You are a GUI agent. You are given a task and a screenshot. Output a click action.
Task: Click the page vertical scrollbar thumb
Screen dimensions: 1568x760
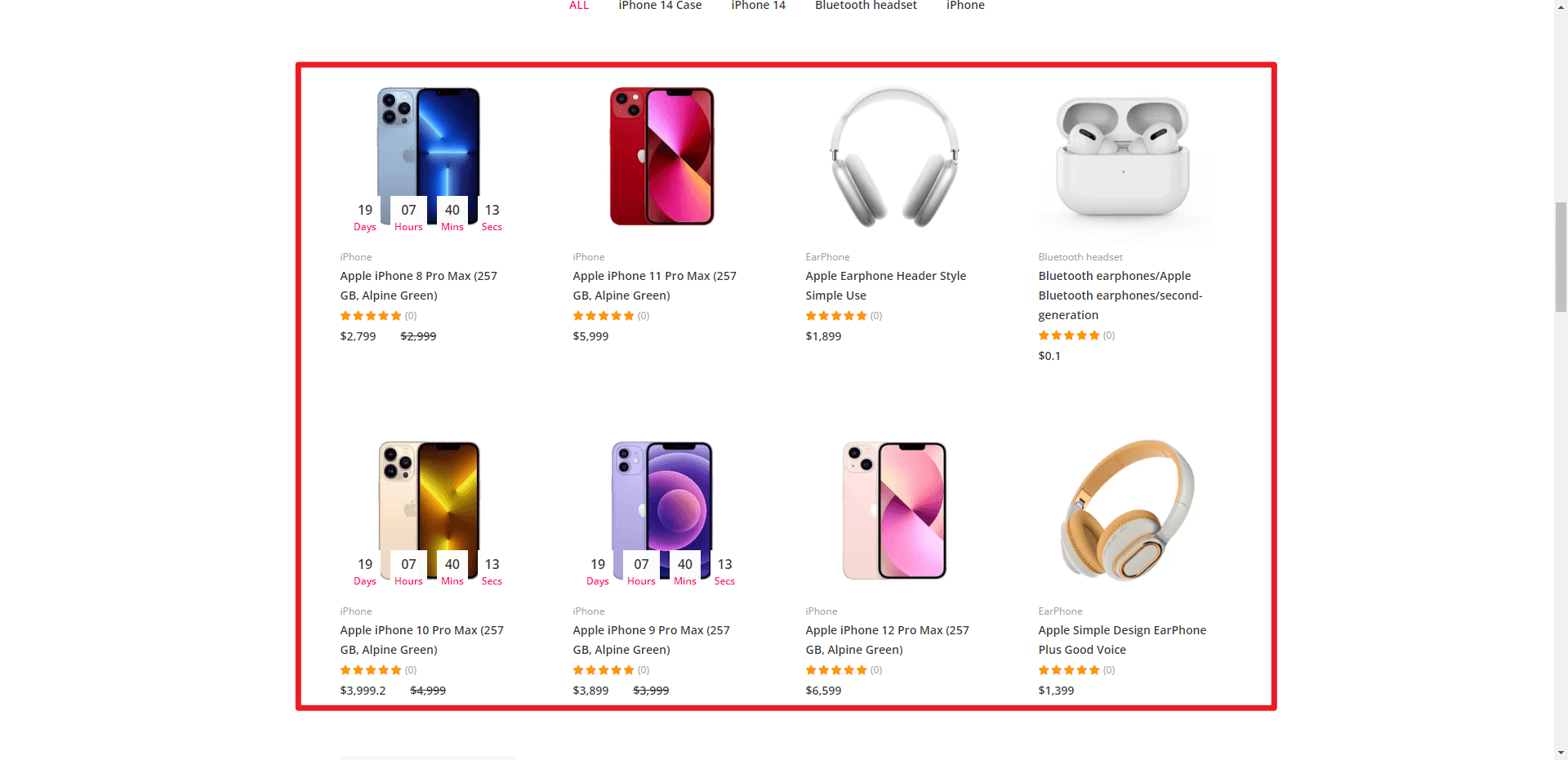[1561, 257]
